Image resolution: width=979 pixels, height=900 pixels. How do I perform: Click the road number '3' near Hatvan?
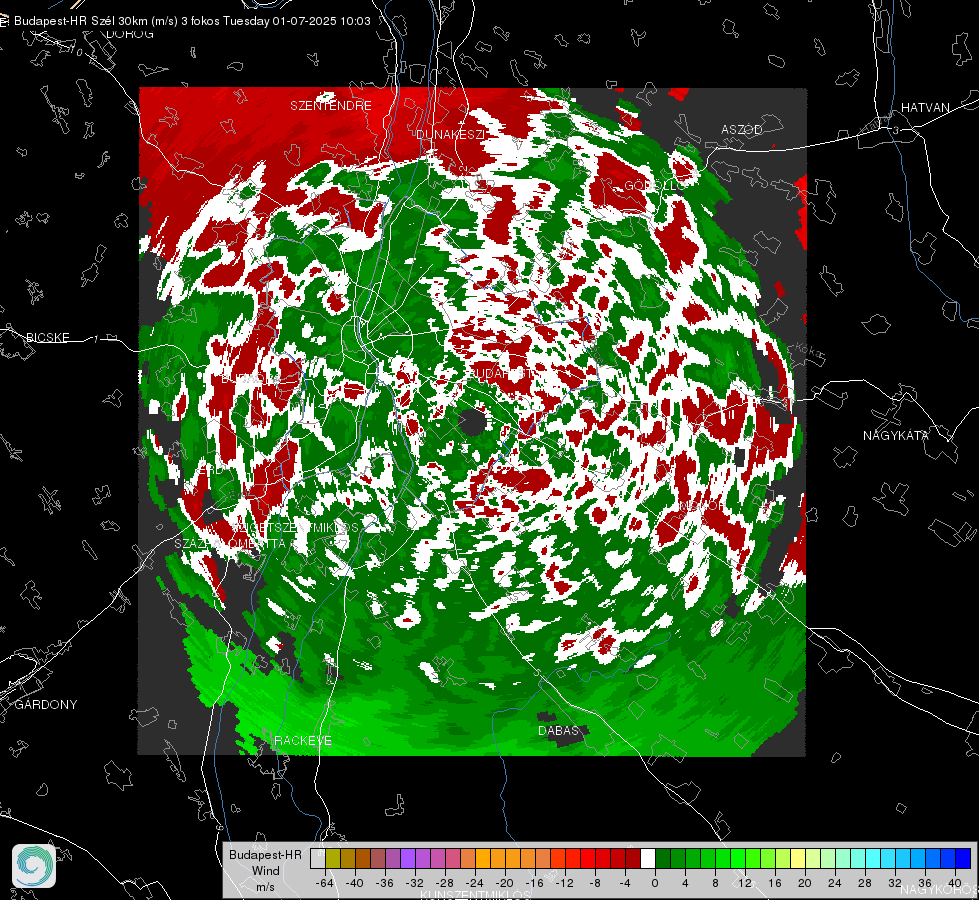[x=896, y=130]
